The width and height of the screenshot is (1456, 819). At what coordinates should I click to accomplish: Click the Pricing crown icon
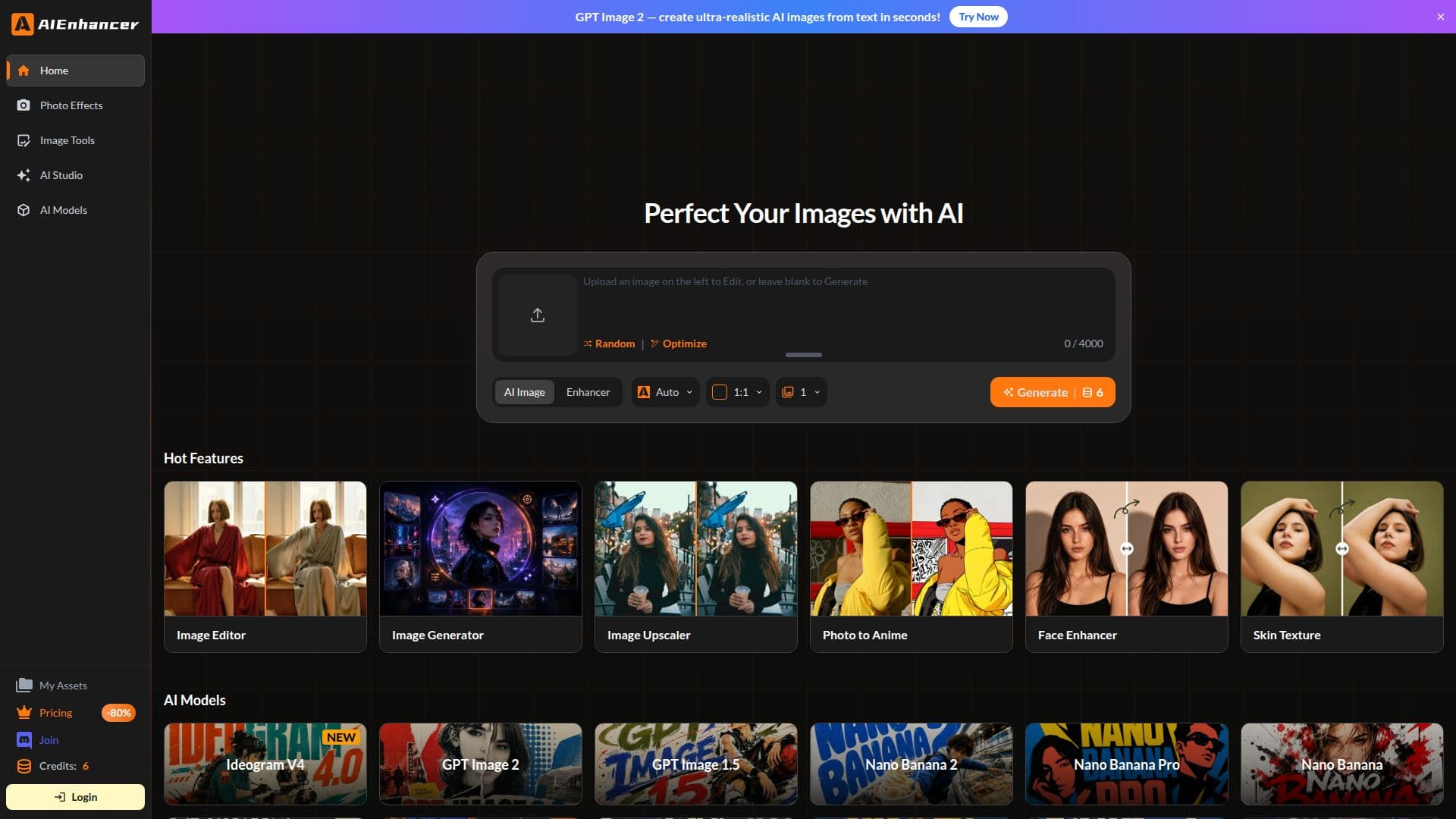(x=24, y=713)
